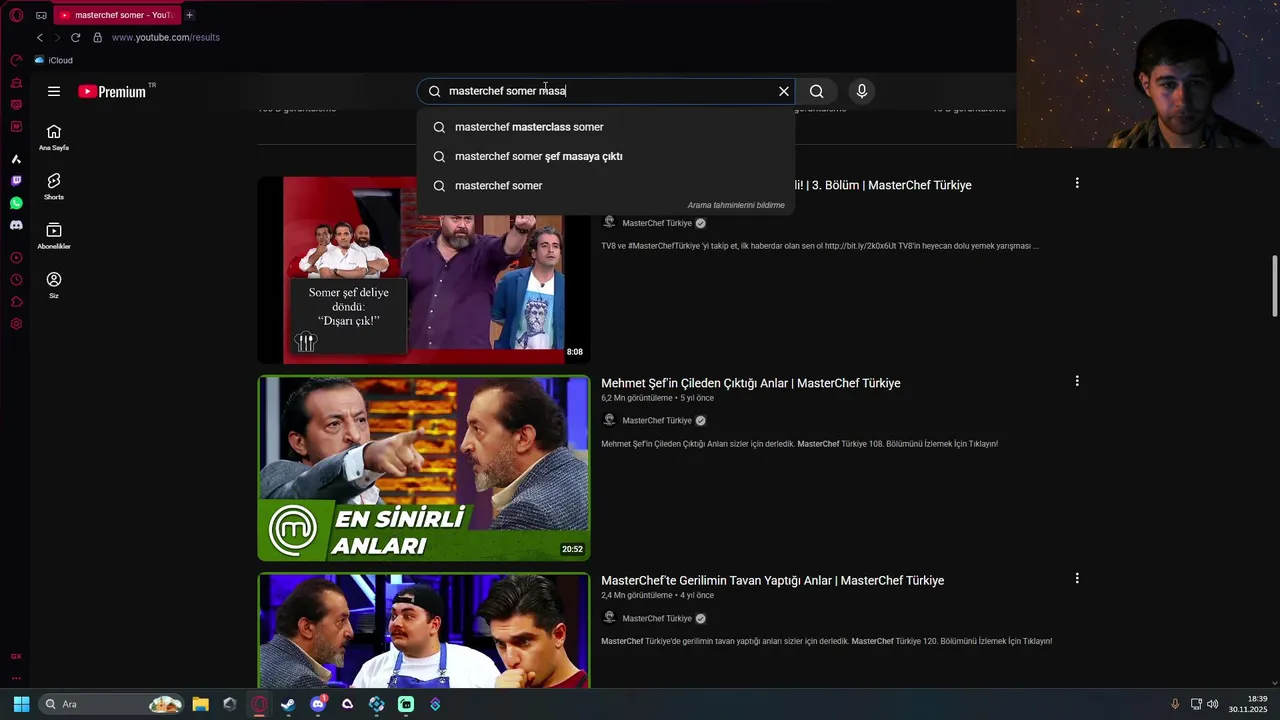The height and width of the screenshot is (720, 1280).
Task: Open Siz profile section in sidebar
Action: 54,285
